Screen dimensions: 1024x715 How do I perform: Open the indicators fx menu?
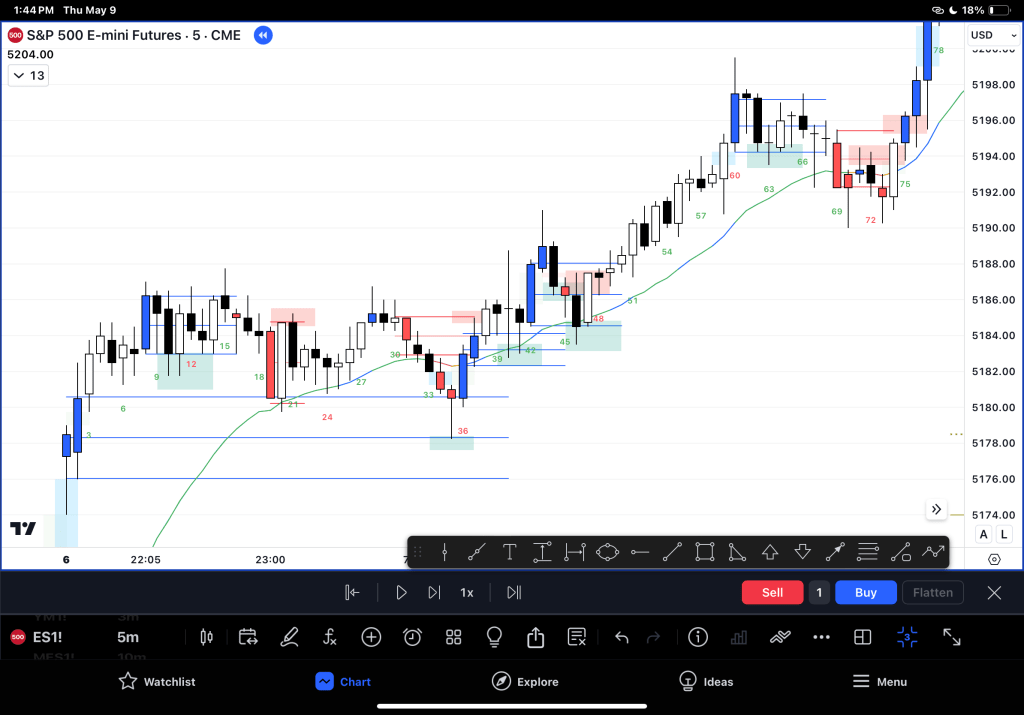330,637
